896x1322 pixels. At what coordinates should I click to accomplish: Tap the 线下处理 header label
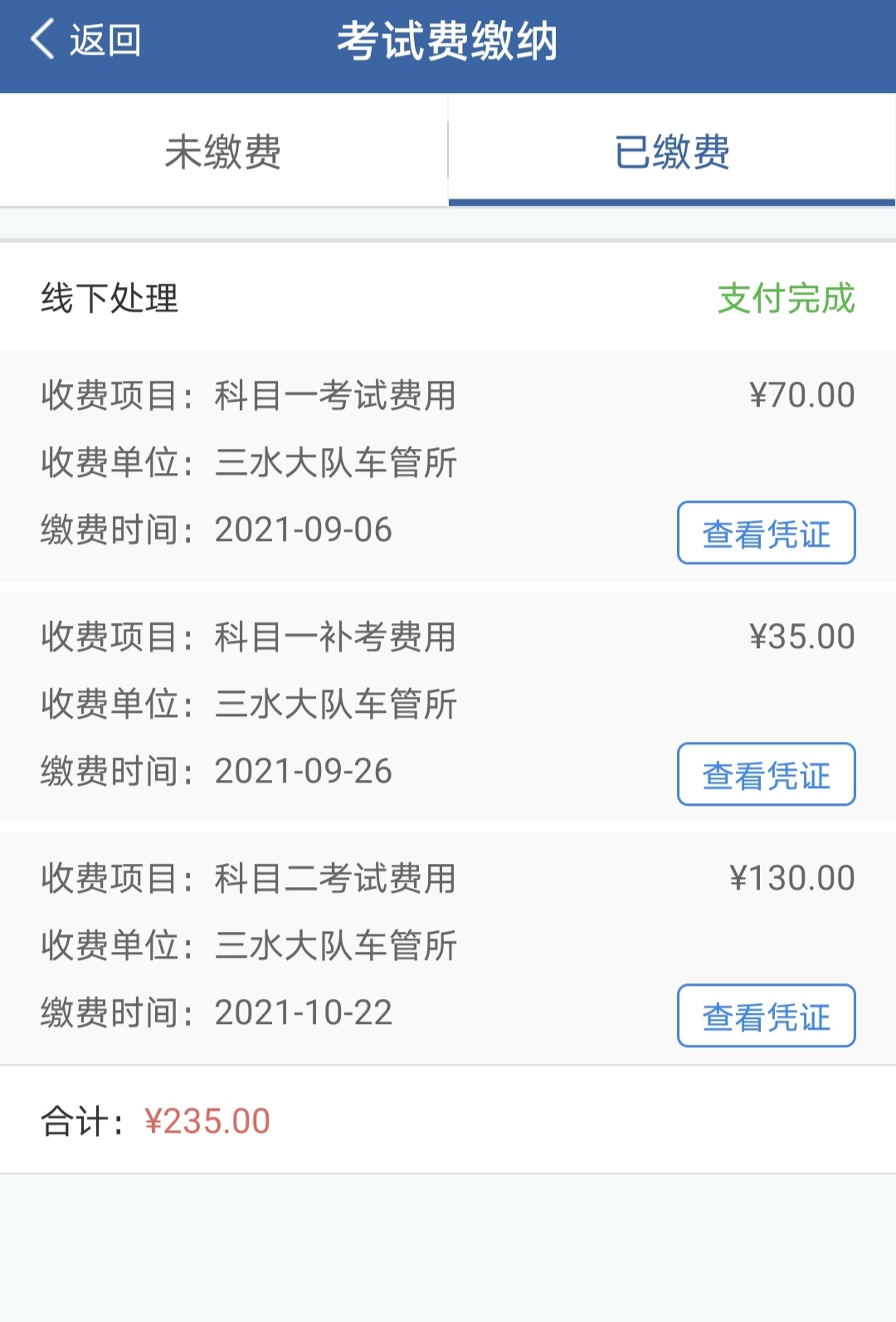(x=110, y=299)
